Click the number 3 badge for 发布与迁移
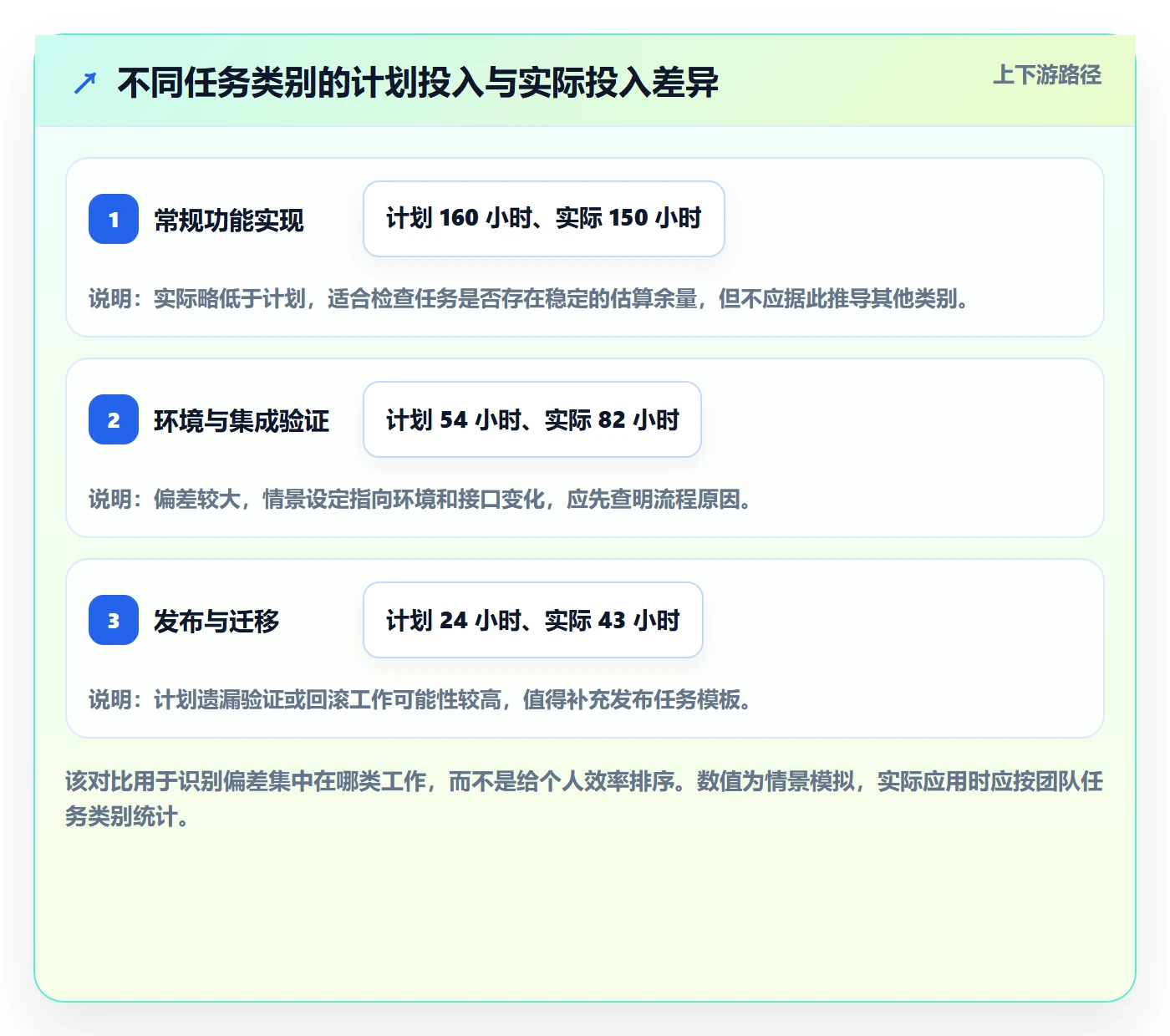 click(x=114, y=620)
